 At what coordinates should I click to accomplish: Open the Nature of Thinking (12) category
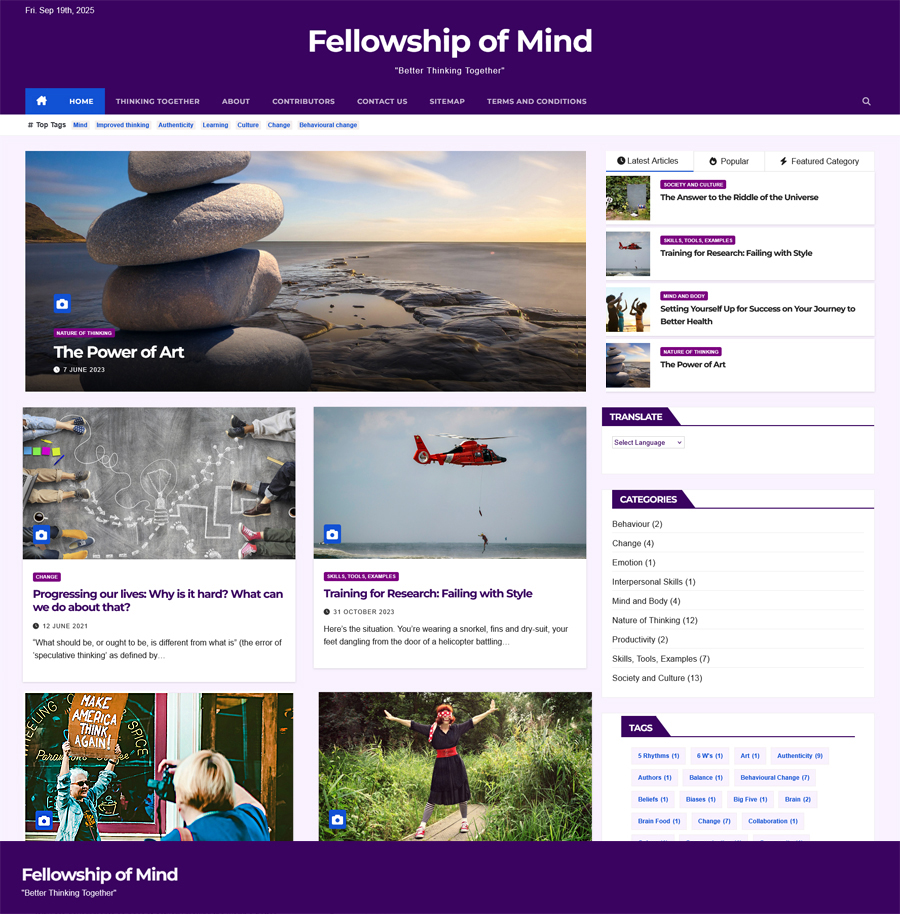(655, 620)
